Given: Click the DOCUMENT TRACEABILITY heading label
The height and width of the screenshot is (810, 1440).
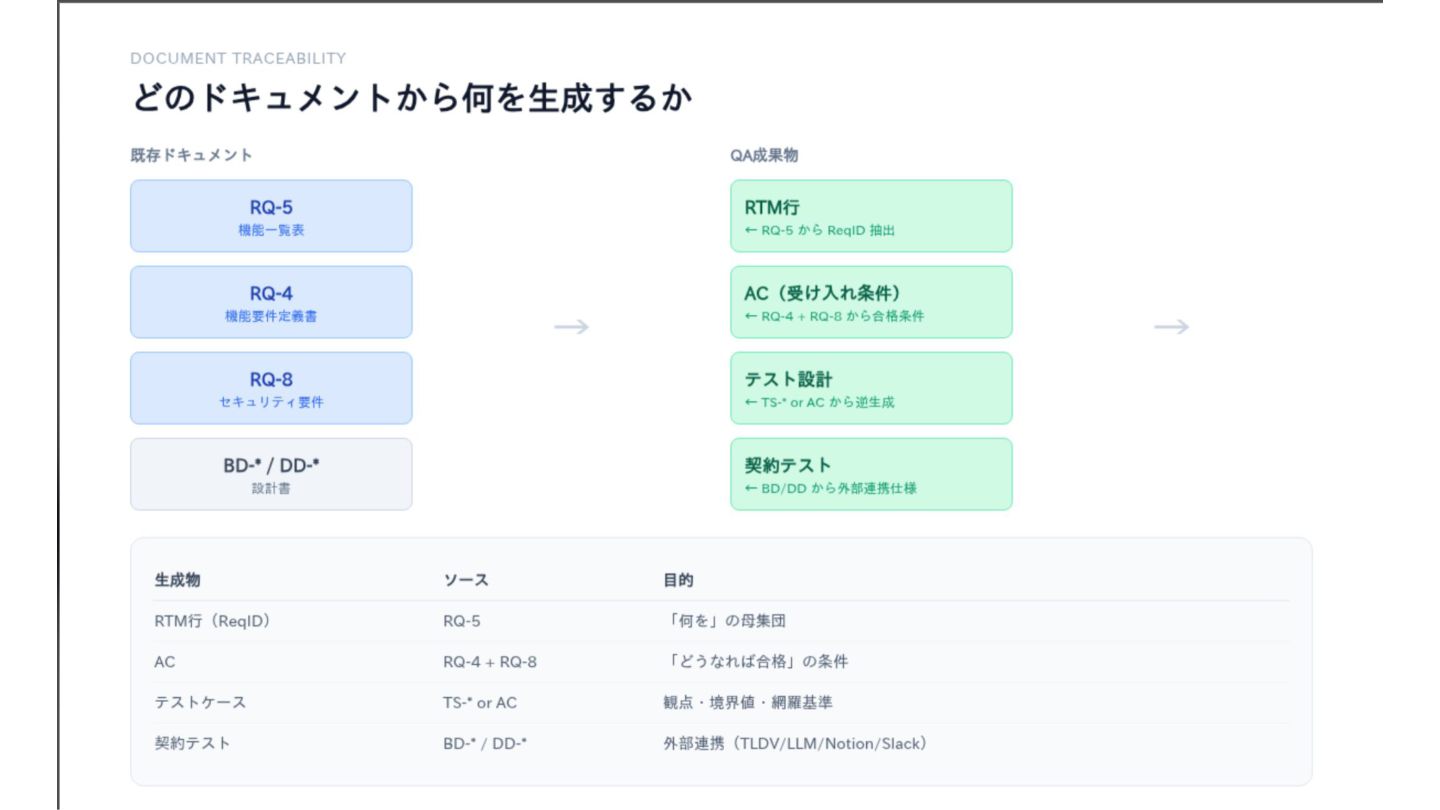Looking at the screenshot, I should tap(238, 59).
